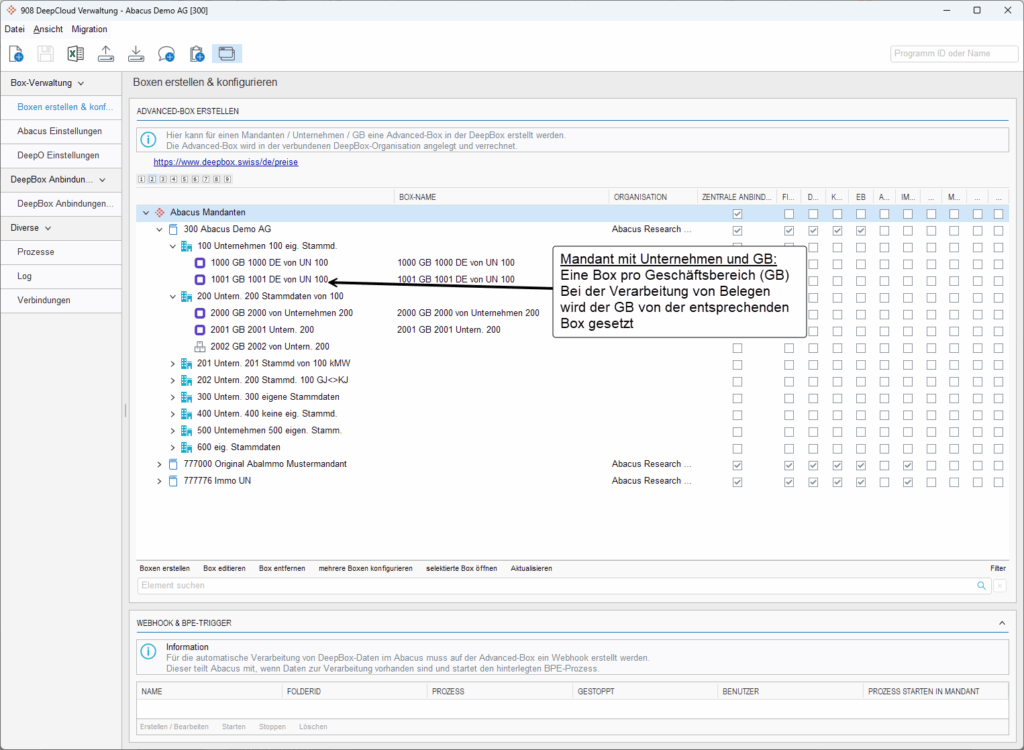
Task: Collapse the 300 Abacus Demo AG node
Action: tap(159, 230)
